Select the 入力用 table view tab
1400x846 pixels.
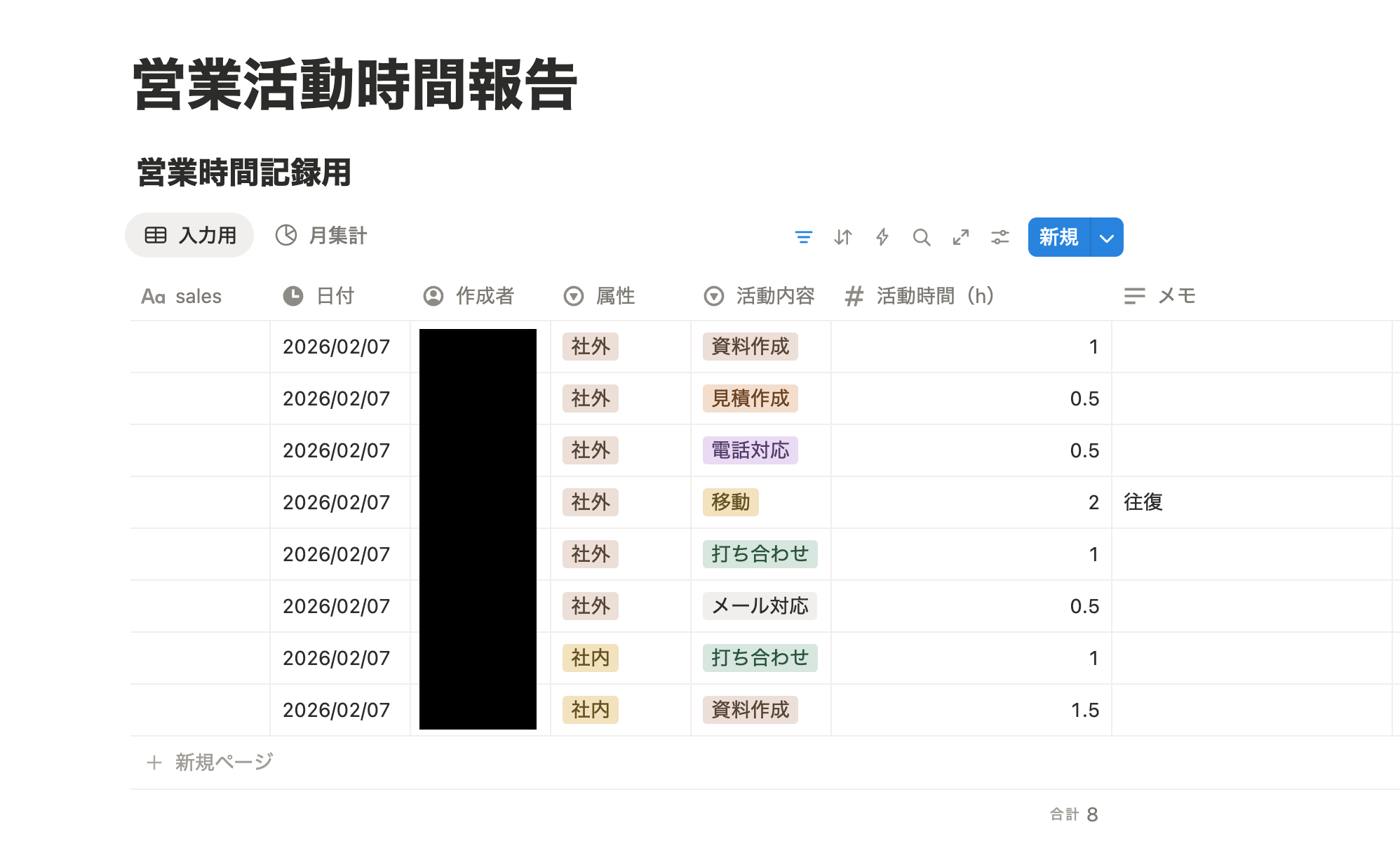[x=189, y=235]
